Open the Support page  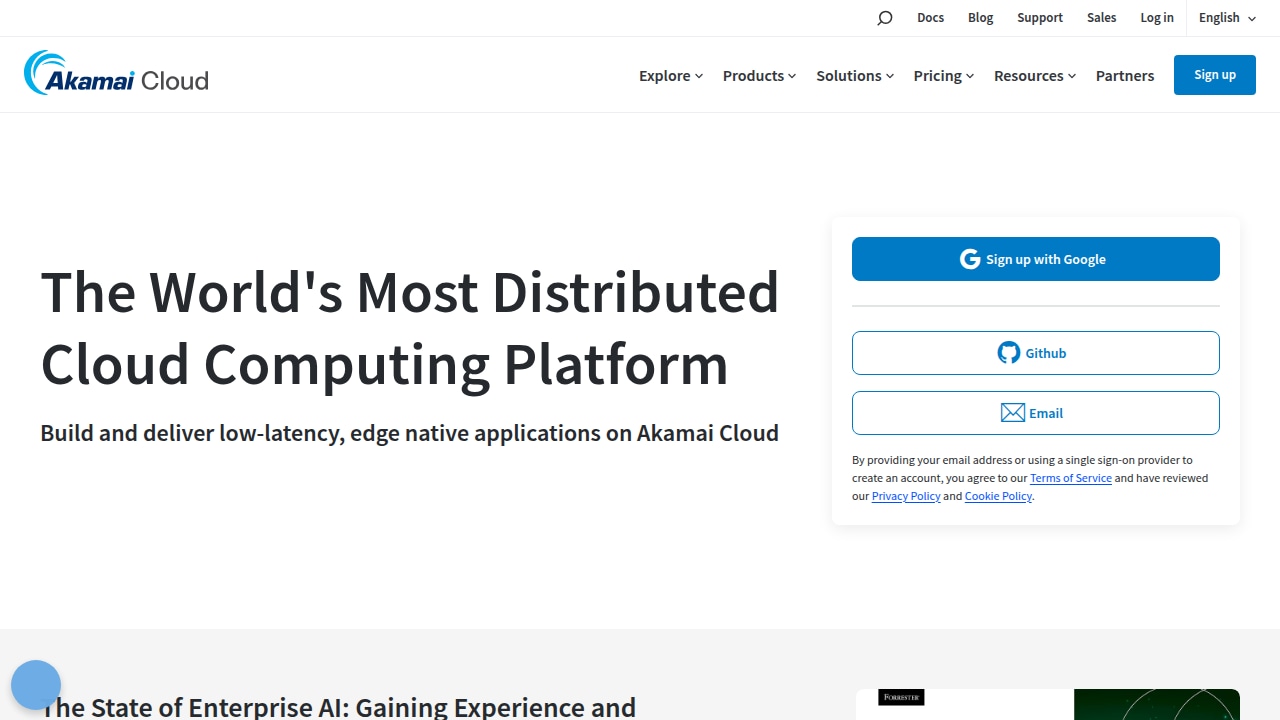[1040, 18]
